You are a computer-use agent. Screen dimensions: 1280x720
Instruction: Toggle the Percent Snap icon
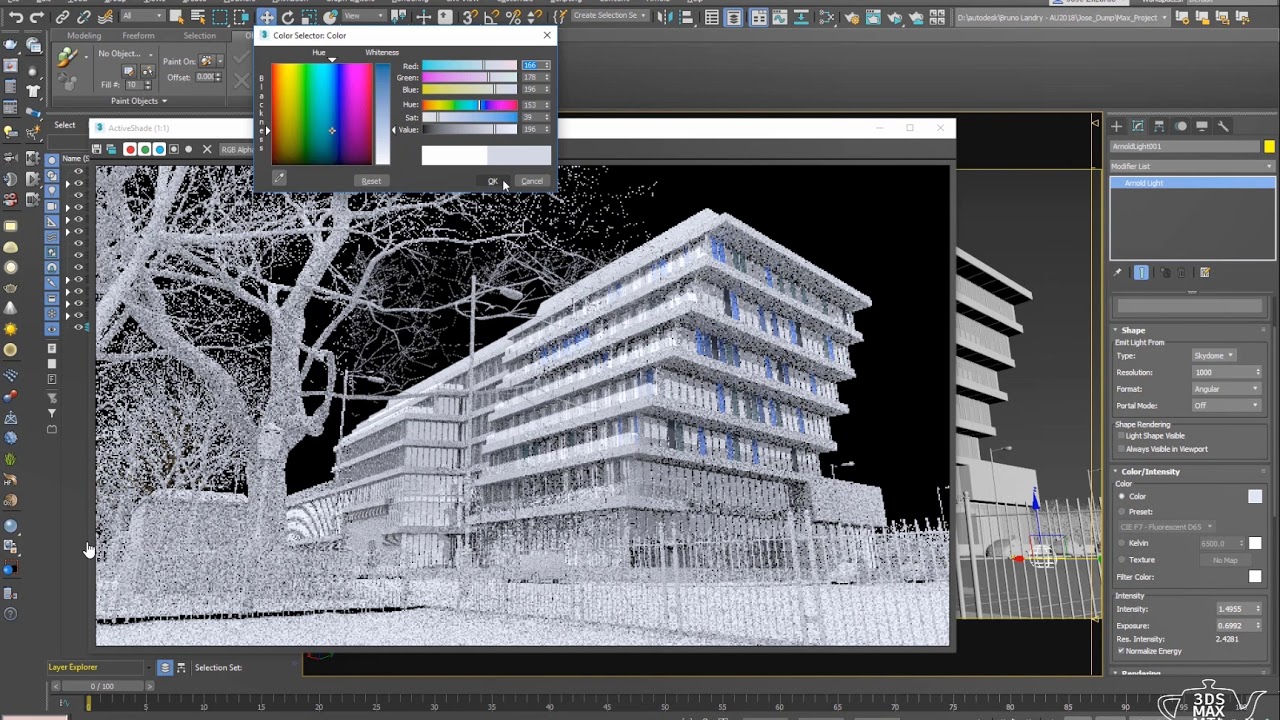[x=513, y=17]
